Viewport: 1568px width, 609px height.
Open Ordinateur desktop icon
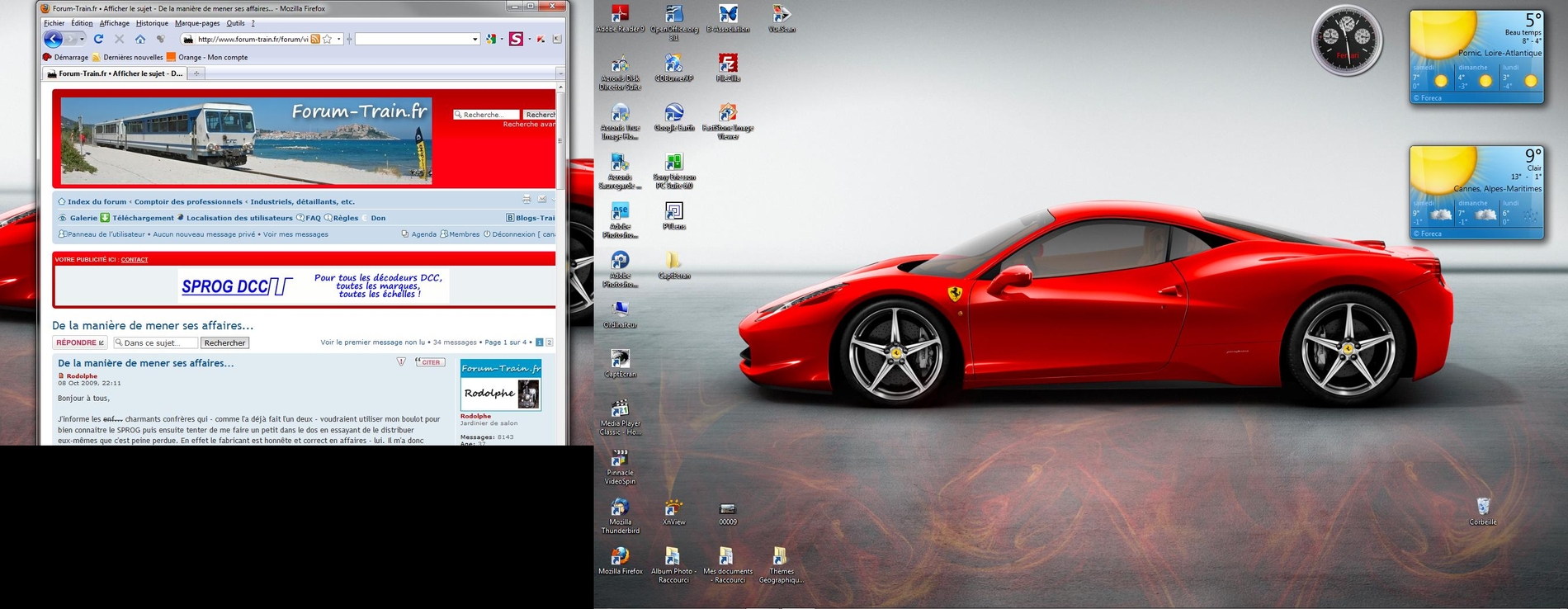point(620,314)
